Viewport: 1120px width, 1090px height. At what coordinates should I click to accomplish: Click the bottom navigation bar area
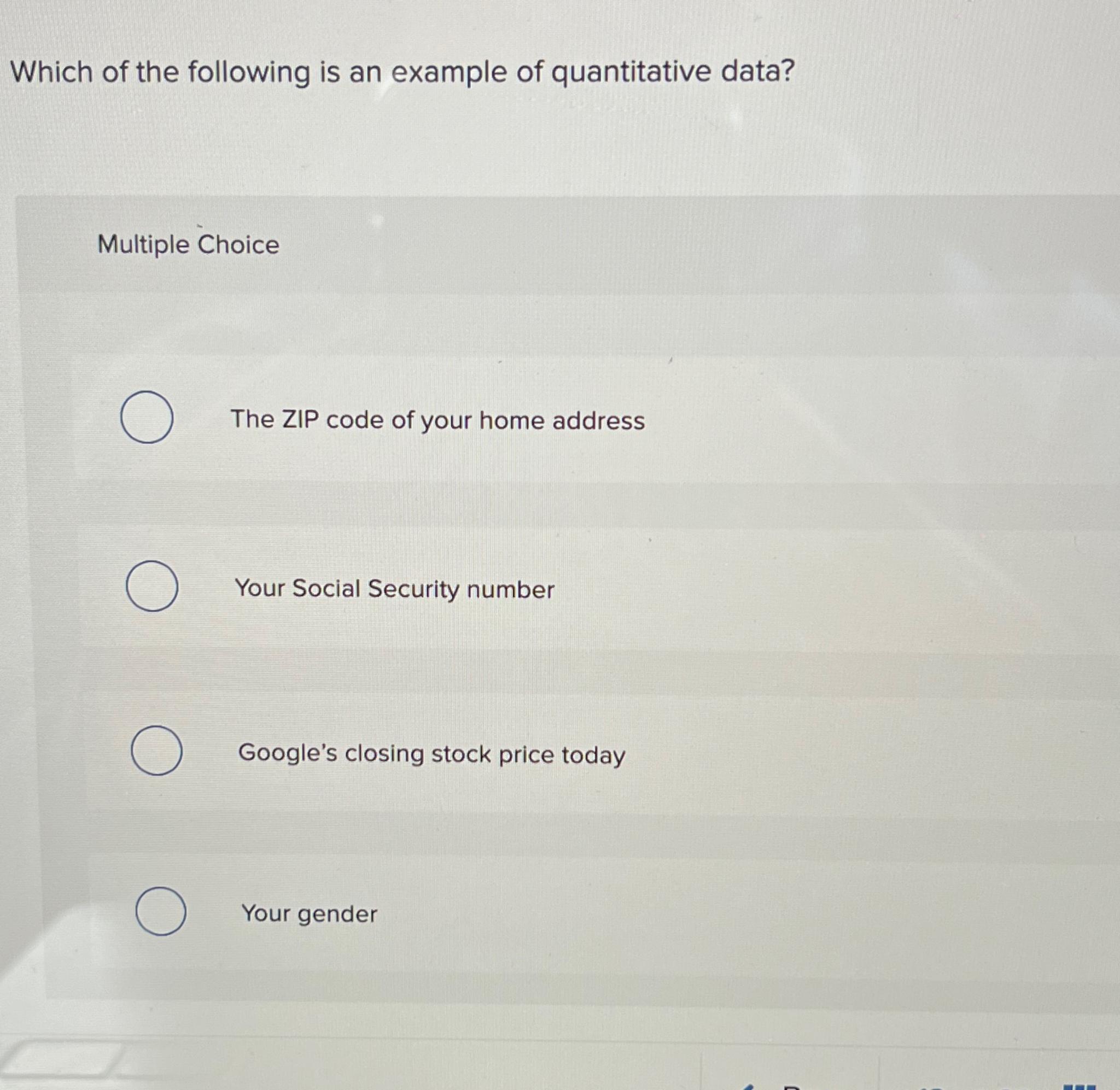pyautogui.click(x=560, y=1076)
